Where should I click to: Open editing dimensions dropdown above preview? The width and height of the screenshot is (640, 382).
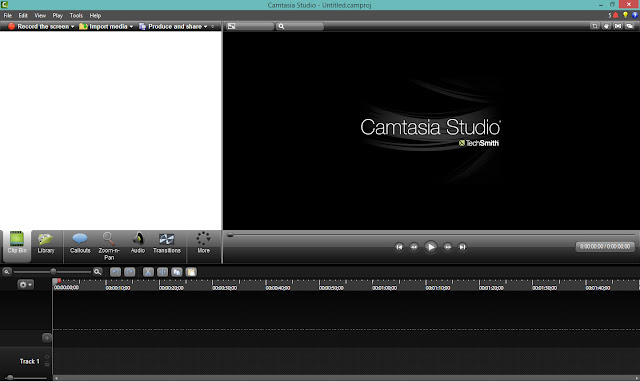(x=250, y=26)
